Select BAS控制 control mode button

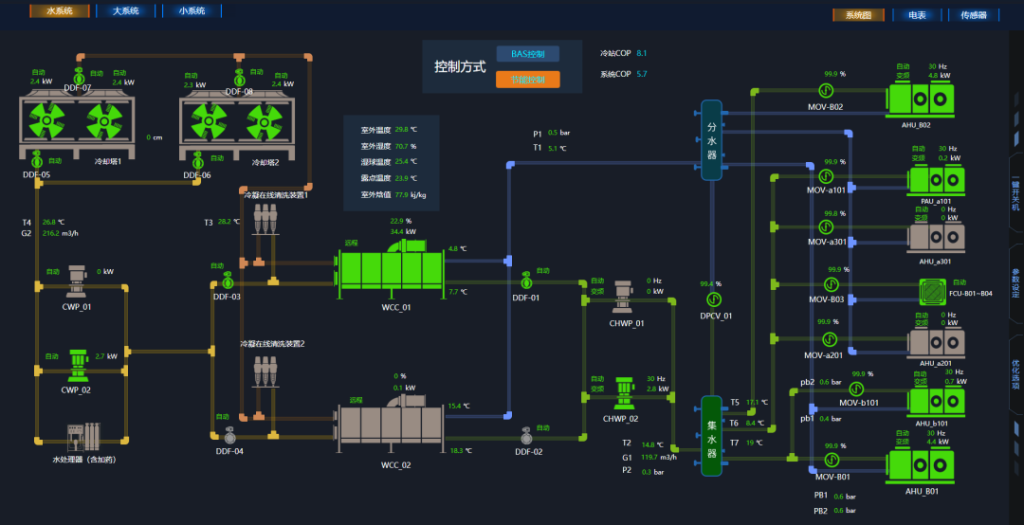(528, 54)
